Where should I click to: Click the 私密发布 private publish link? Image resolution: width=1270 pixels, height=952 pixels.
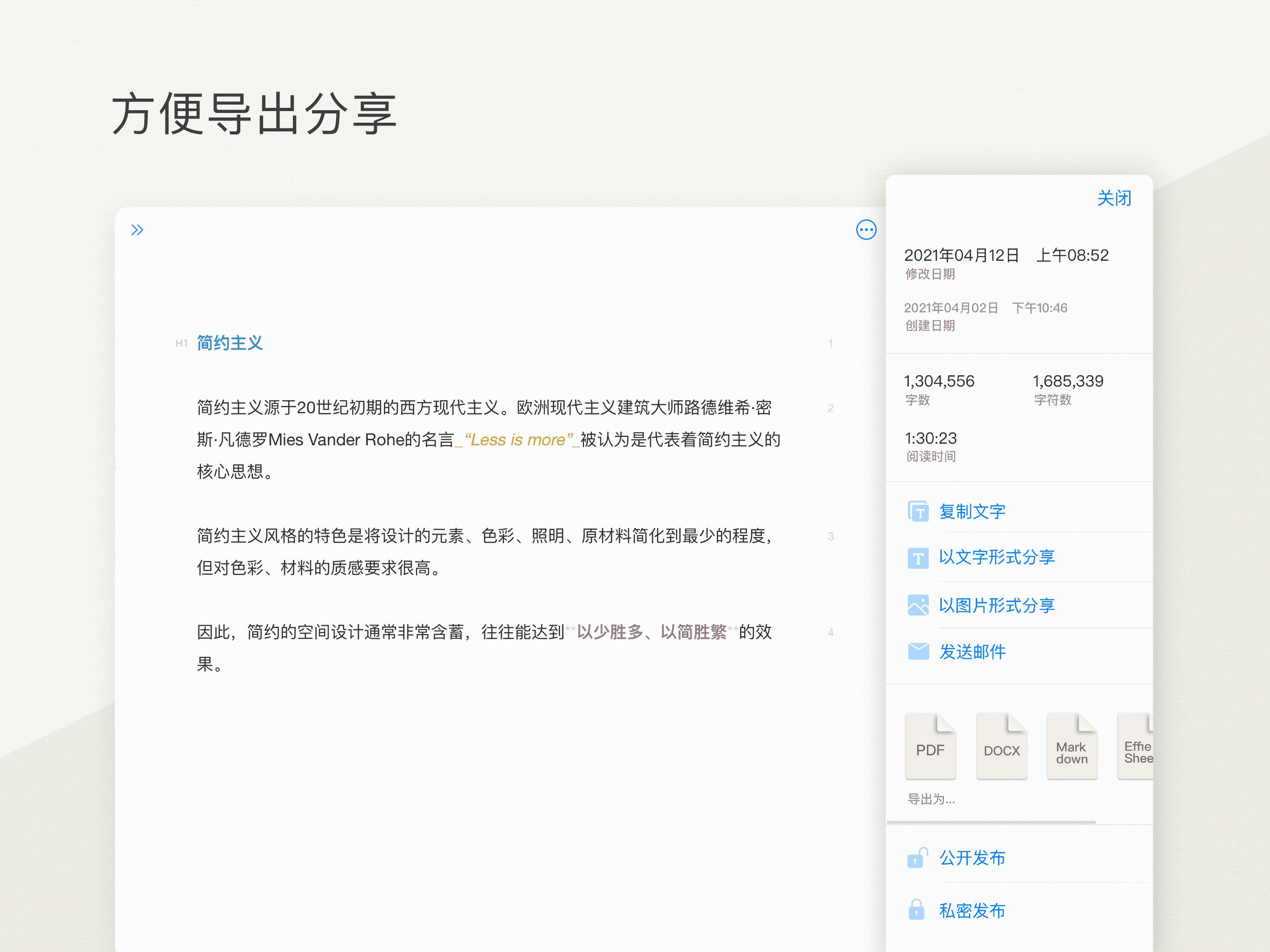pyautogui.click(x=972, y=911)
